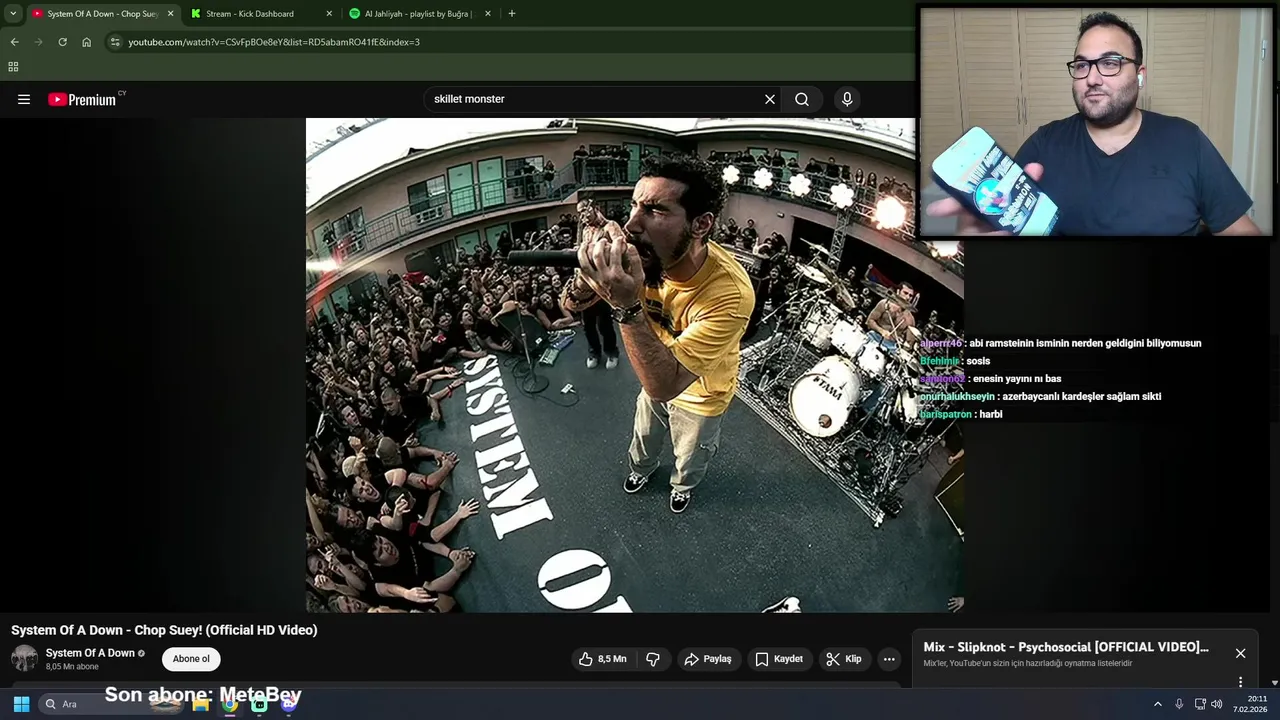Save video with Kaydet button
Screen dimensions: 1280x720
[x=779, y=659]
